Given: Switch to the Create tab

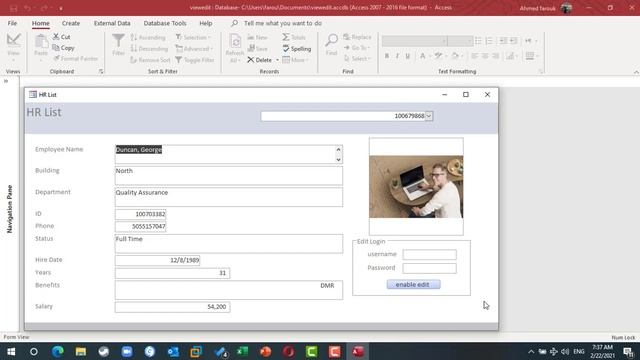Looking at the screenshot, I should (71, 23).
